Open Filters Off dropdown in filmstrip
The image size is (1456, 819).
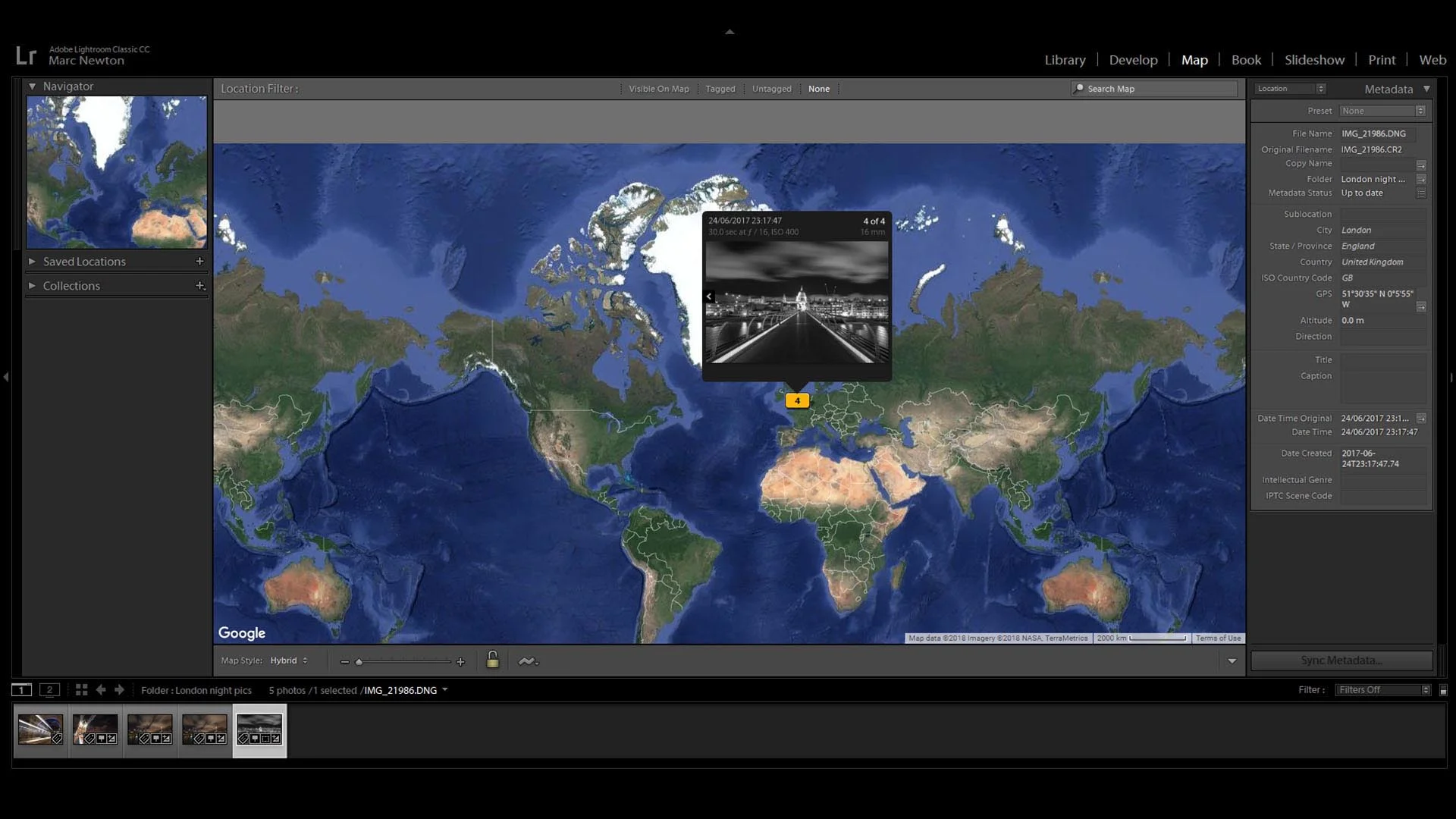1383,689
